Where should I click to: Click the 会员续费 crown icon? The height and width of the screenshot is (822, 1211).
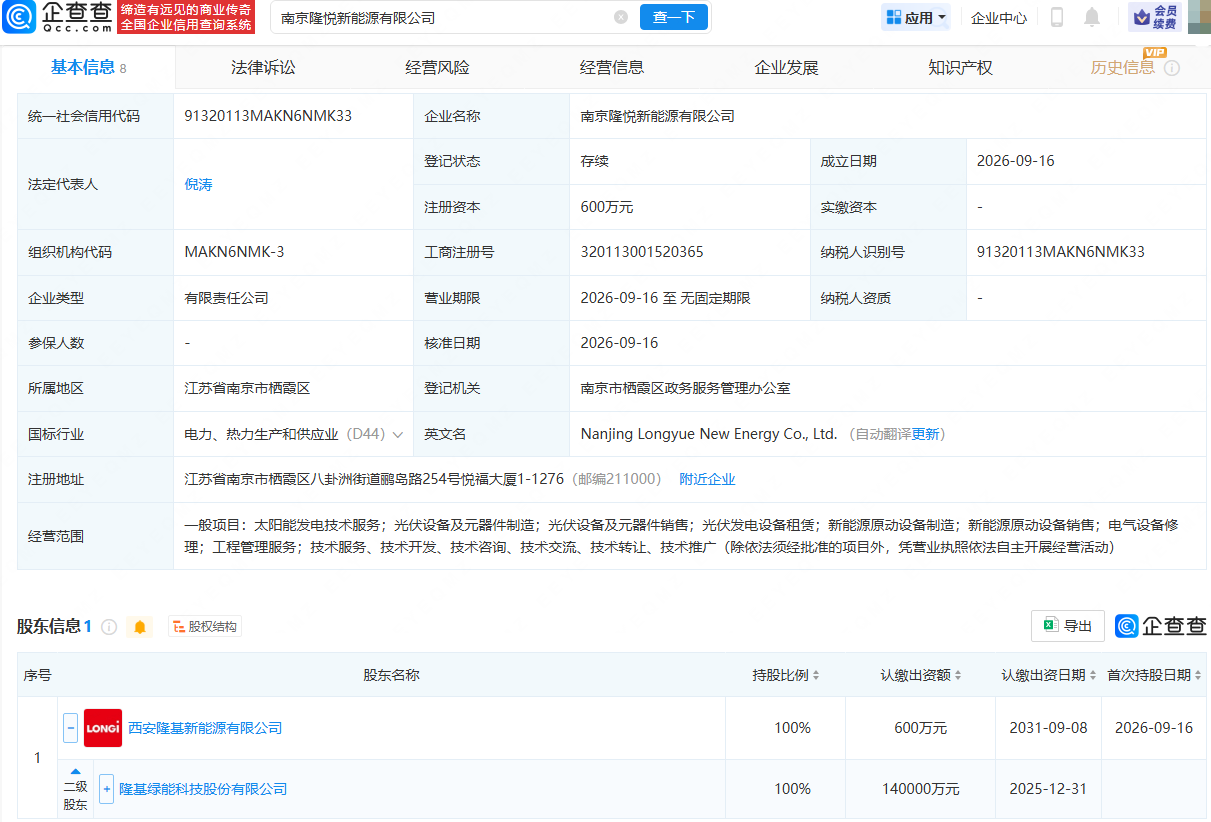click(x=1154, y=17)
